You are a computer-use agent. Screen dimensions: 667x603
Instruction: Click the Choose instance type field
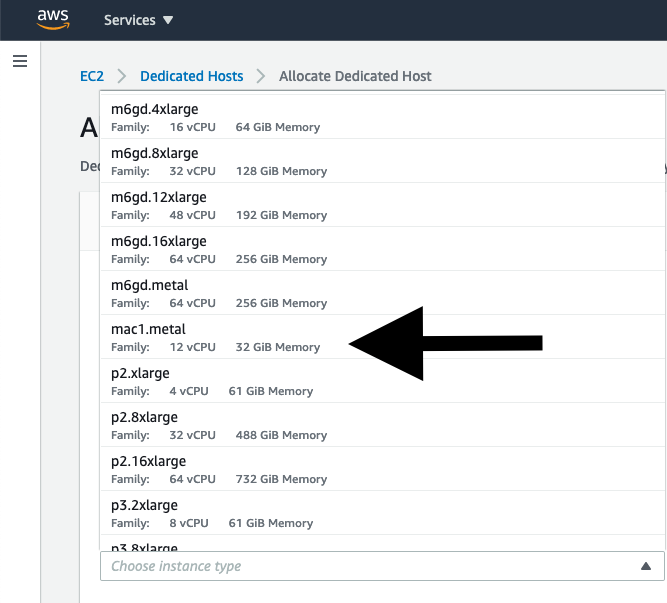point(382,566)
